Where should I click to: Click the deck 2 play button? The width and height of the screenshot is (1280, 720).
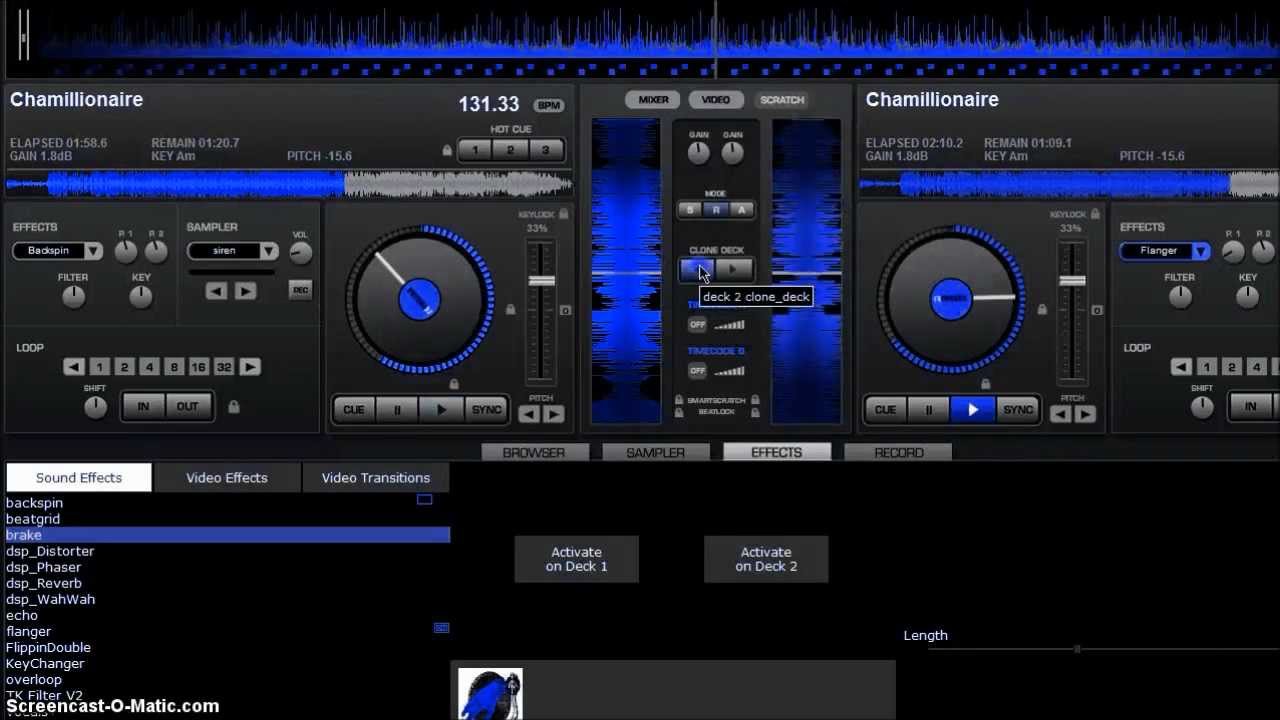coord(973,410)
